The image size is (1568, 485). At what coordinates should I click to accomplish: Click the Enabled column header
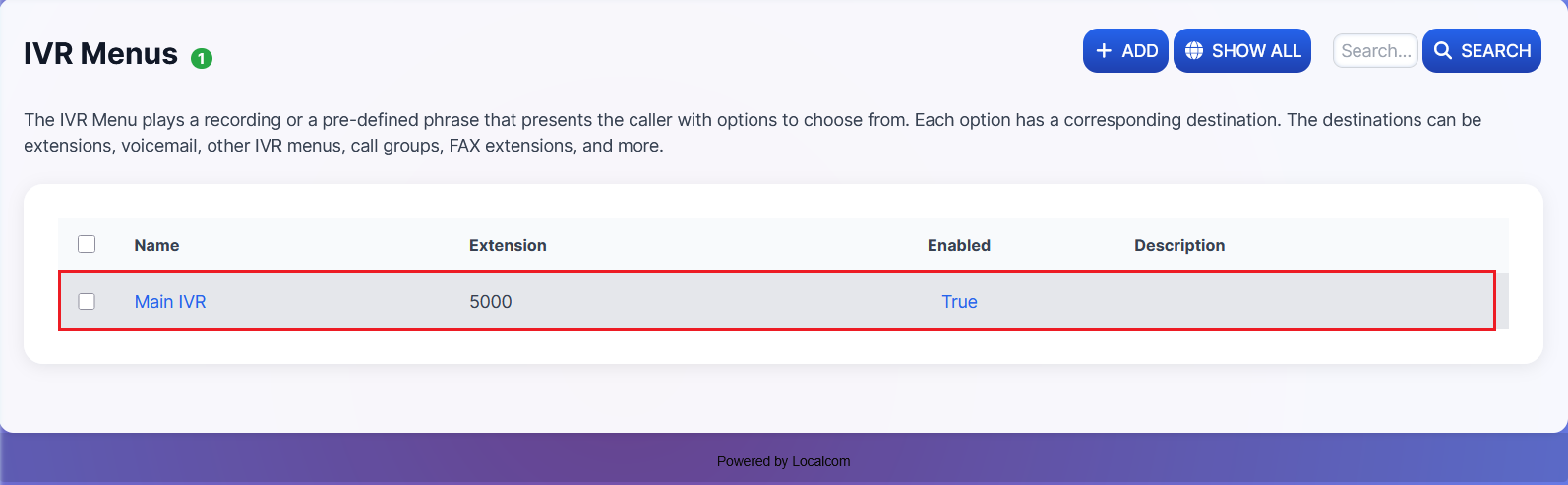958,245
